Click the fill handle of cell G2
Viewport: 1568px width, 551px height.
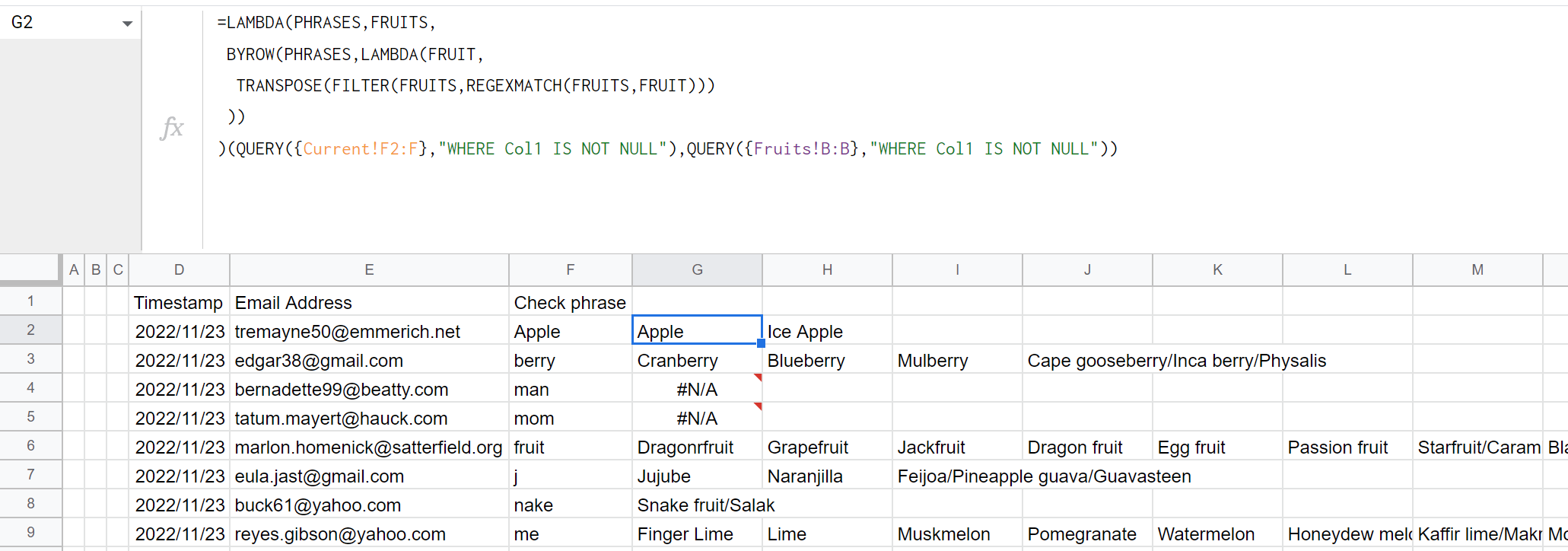tap(761, 343)
